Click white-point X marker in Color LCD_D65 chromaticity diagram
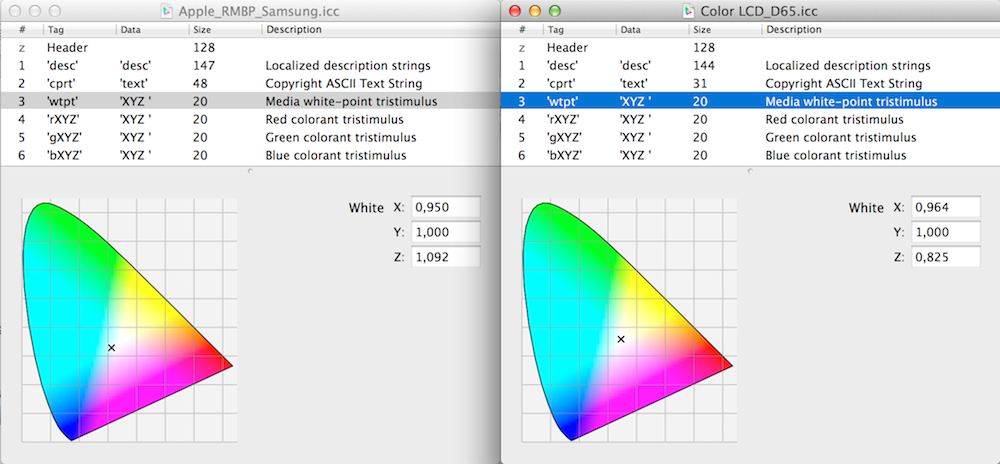1000x464 pixels. pyautogui.click(x=621, y=339)
